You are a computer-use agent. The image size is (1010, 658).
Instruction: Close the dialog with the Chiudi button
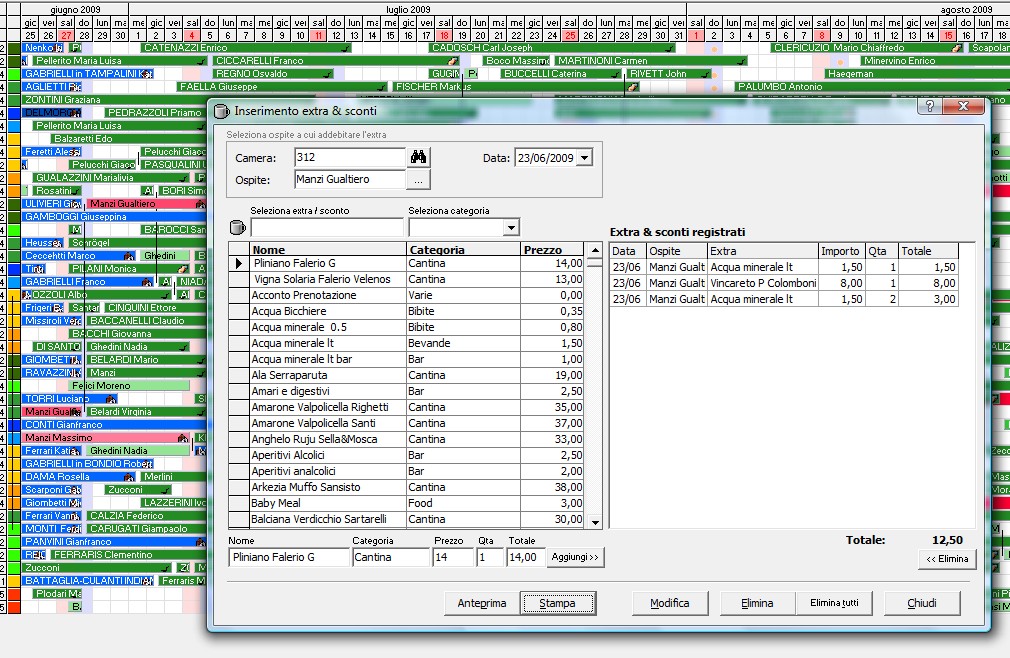click(922, 603)
